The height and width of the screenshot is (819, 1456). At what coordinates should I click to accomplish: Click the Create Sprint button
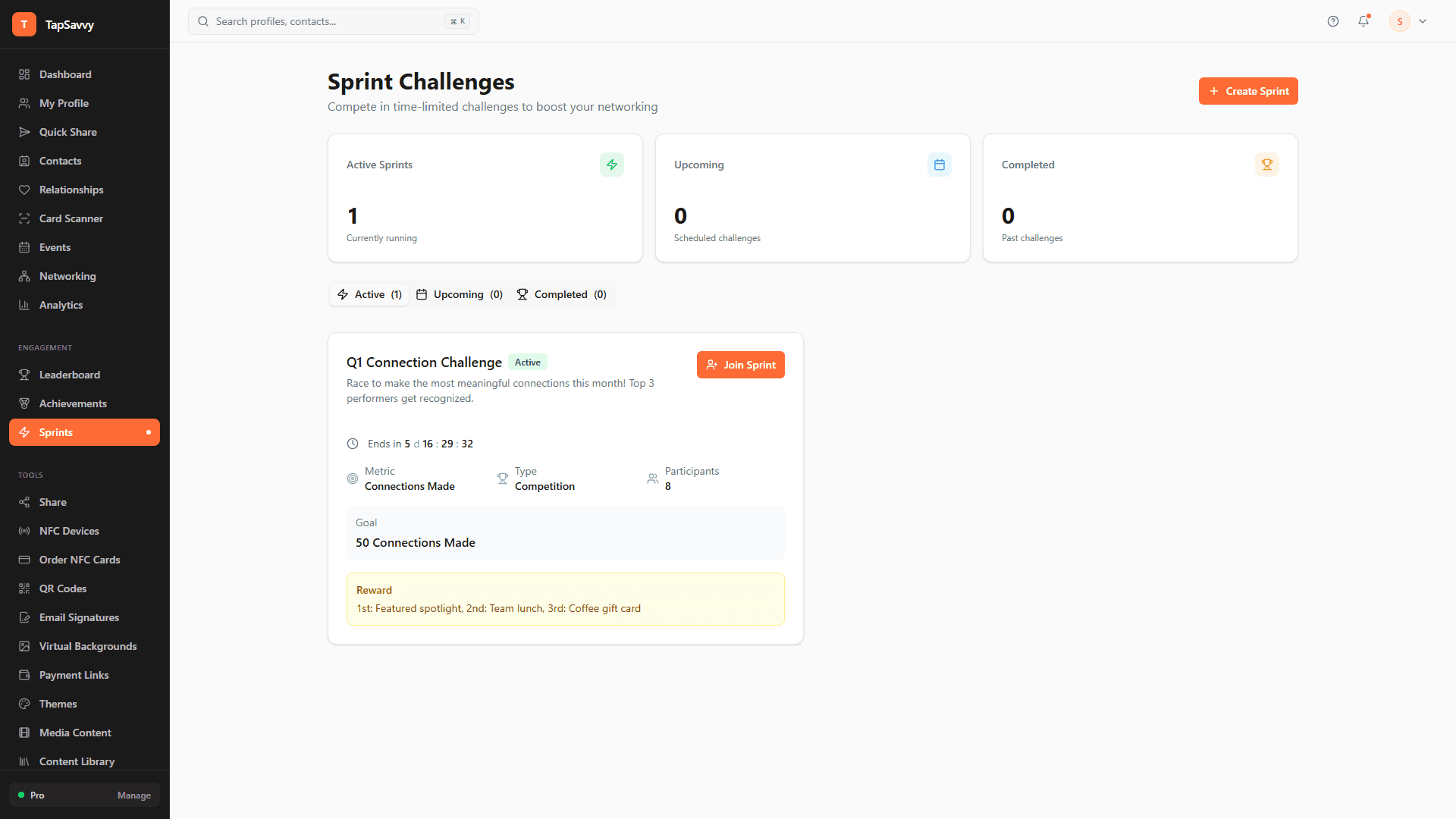pos(1248,91)
